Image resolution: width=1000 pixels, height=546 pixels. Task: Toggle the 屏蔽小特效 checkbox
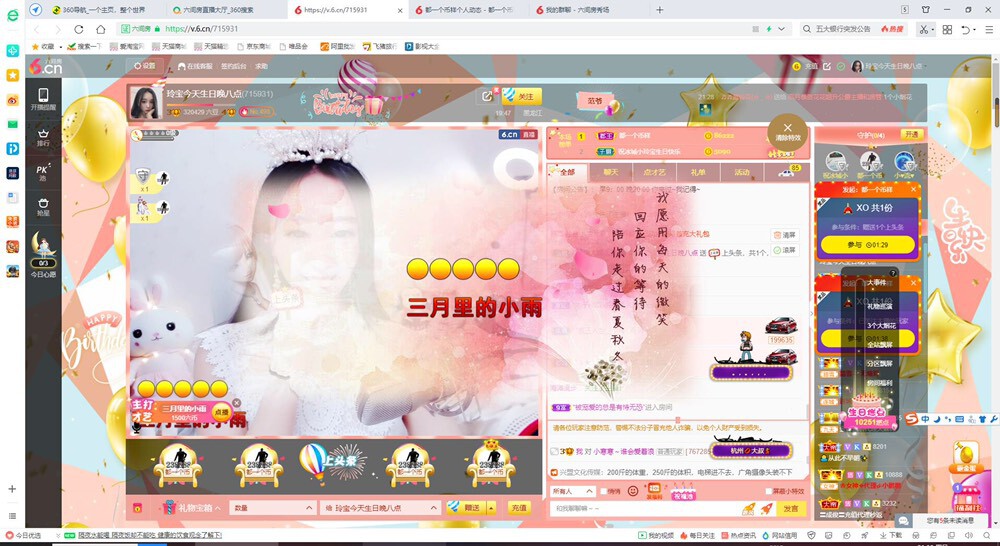[768, 491]
